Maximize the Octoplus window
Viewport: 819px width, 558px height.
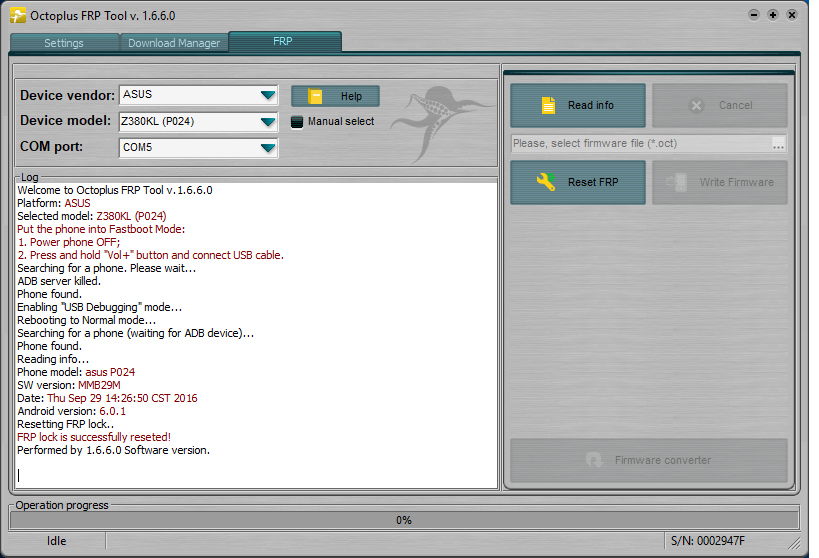[x=773, y=15]
